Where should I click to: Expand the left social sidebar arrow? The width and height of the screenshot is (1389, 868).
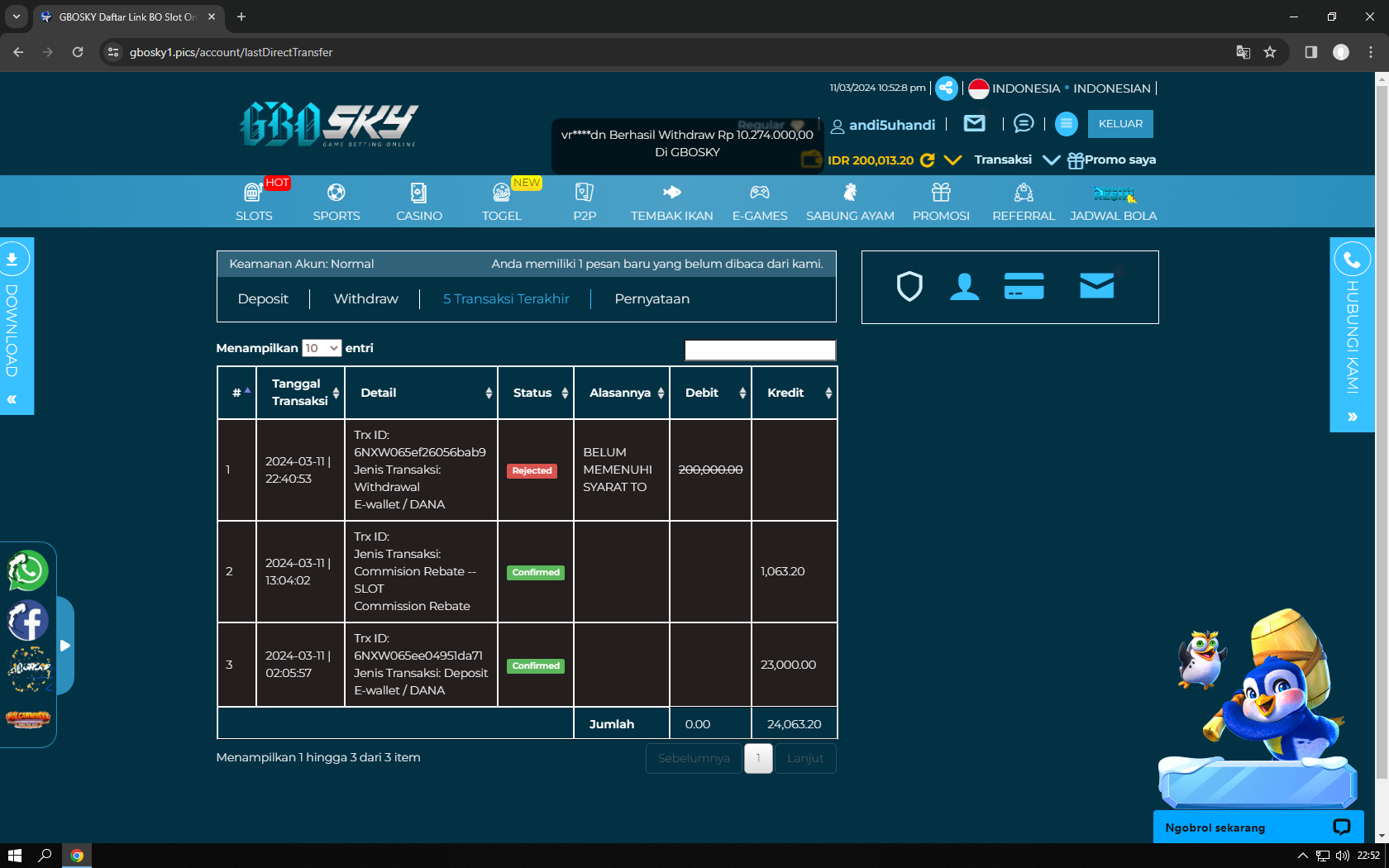coord(65,646)
